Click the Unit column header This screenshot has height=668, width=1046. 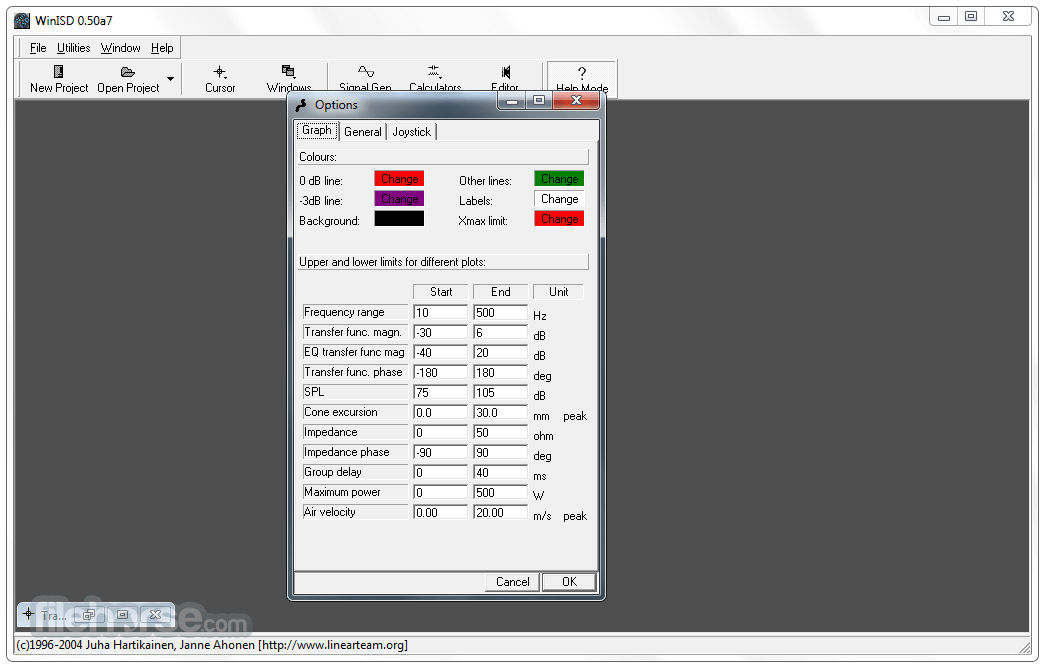(x=558, y=292)
